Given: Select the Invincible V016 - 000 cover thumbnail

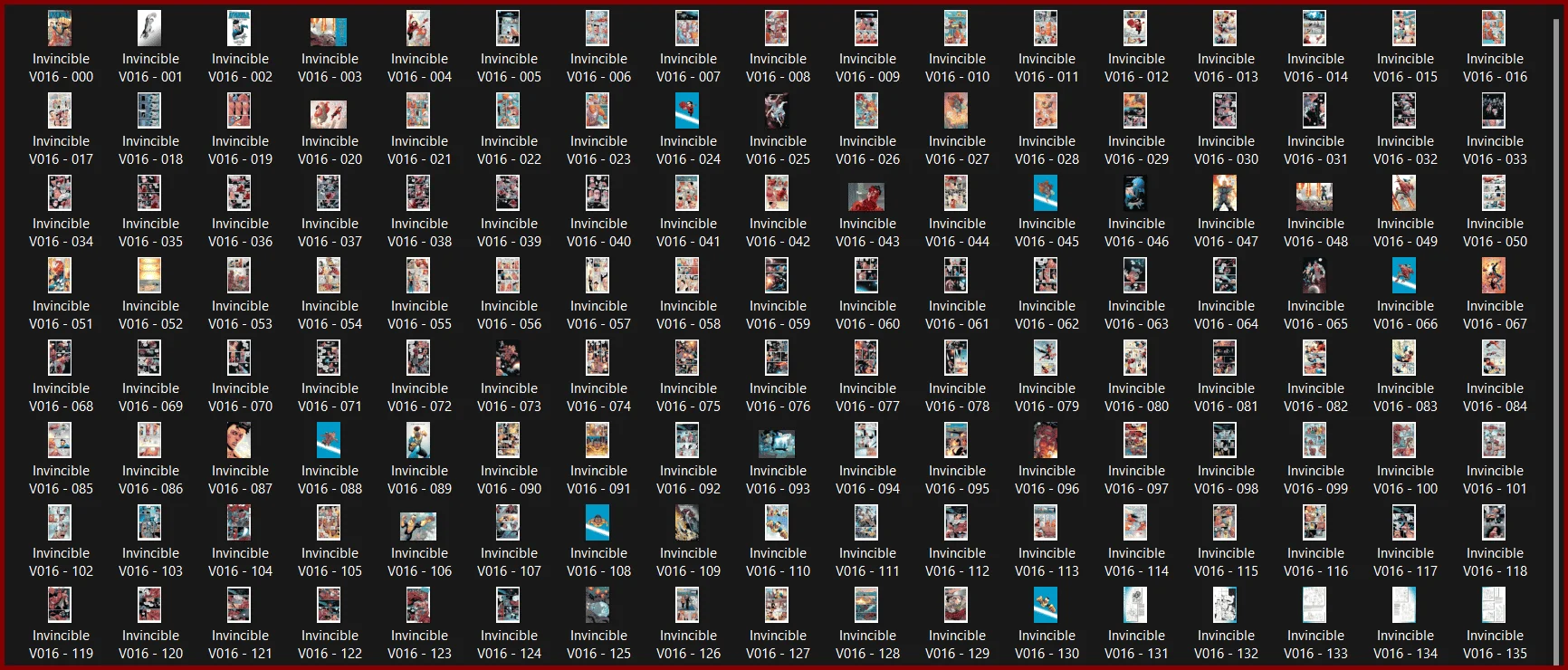Looking at the screenshot, I should click(60, 29).
